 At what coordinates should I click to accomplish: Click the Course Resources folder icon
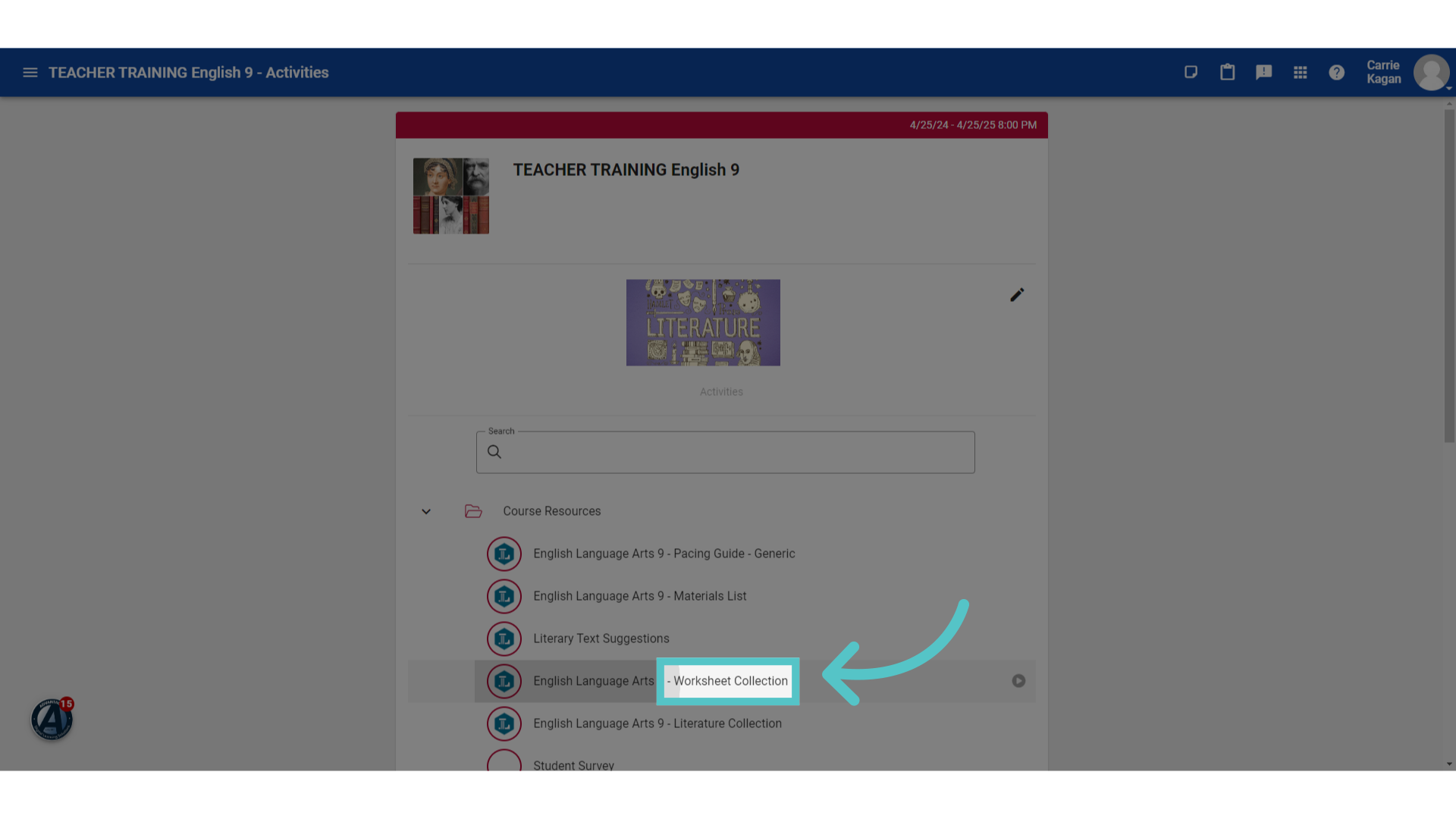point(473,511)
